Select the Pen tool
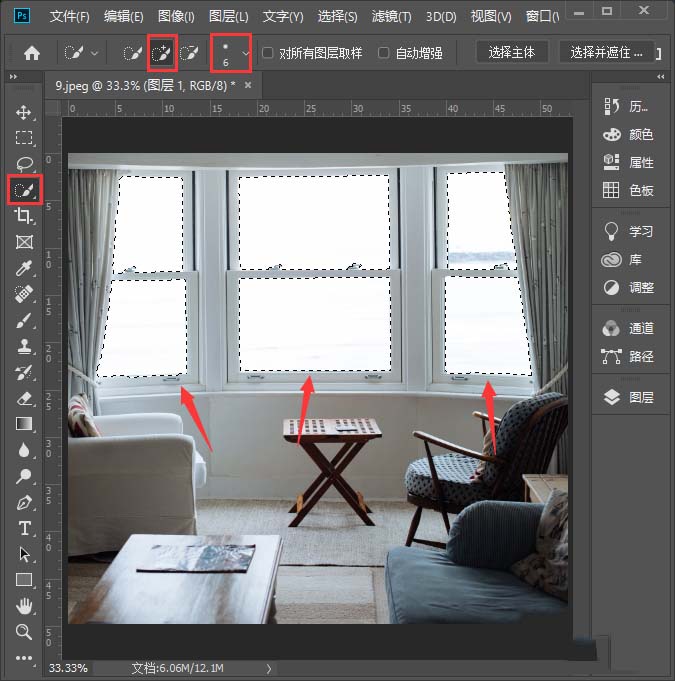The height and width of the screenshot is (681, 675). [x=23, y=502]
